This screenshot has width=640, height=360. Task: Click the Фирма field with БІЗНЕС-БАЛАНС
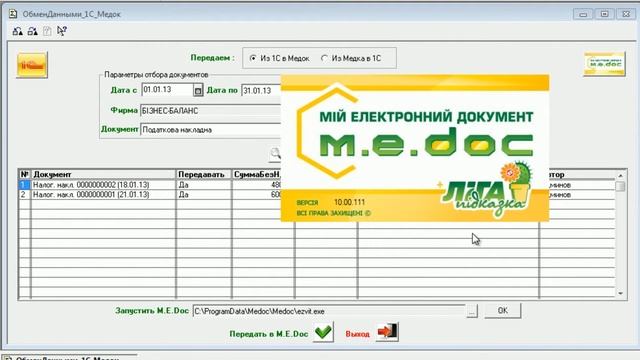point(211,111)
